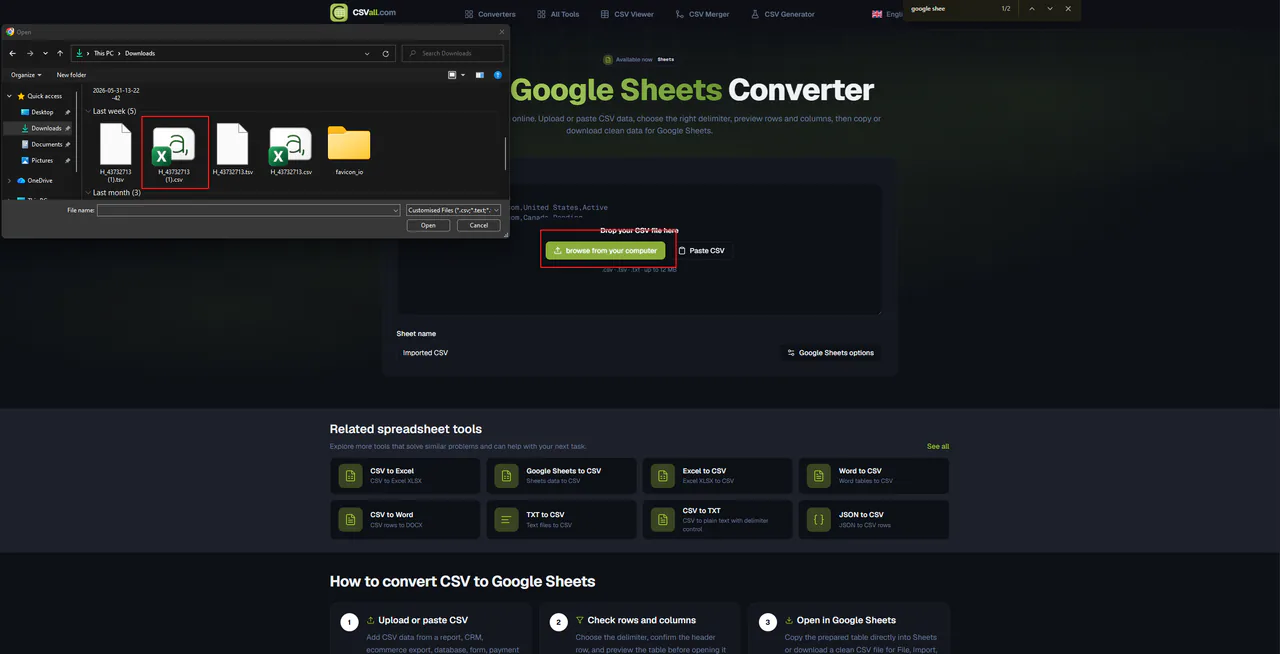
Task: Create a New folder
Action: [71, 75]
